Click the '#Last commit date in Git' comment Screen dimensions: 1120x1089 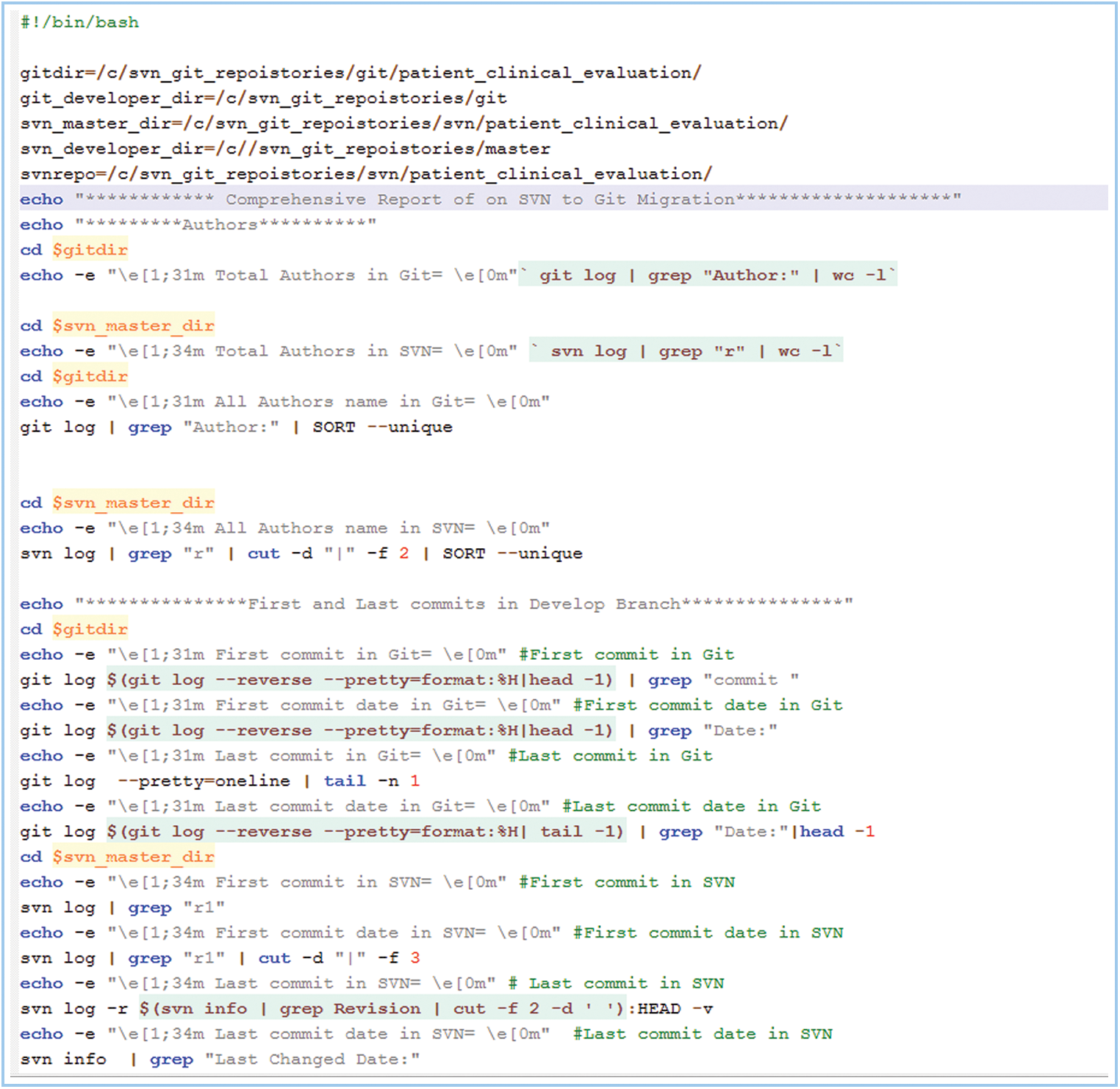(x=691, y=807)
